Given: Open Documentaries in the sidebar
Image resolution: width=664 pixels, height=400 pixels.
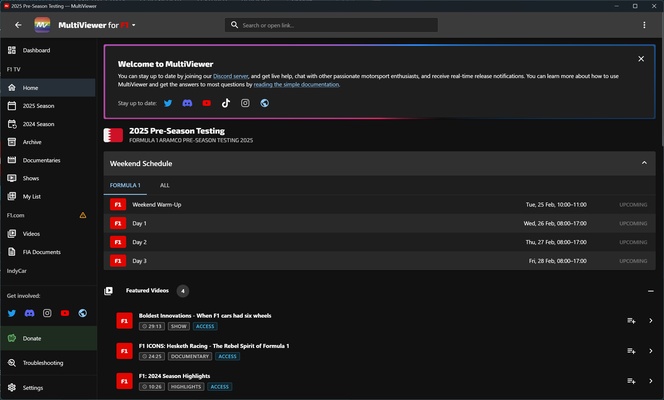Looking at the screenshot, I should (x=48, y=160).
